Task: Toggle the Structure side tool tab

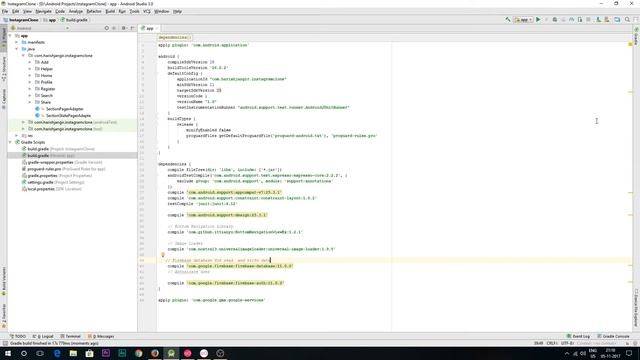Action: point(4,69)
